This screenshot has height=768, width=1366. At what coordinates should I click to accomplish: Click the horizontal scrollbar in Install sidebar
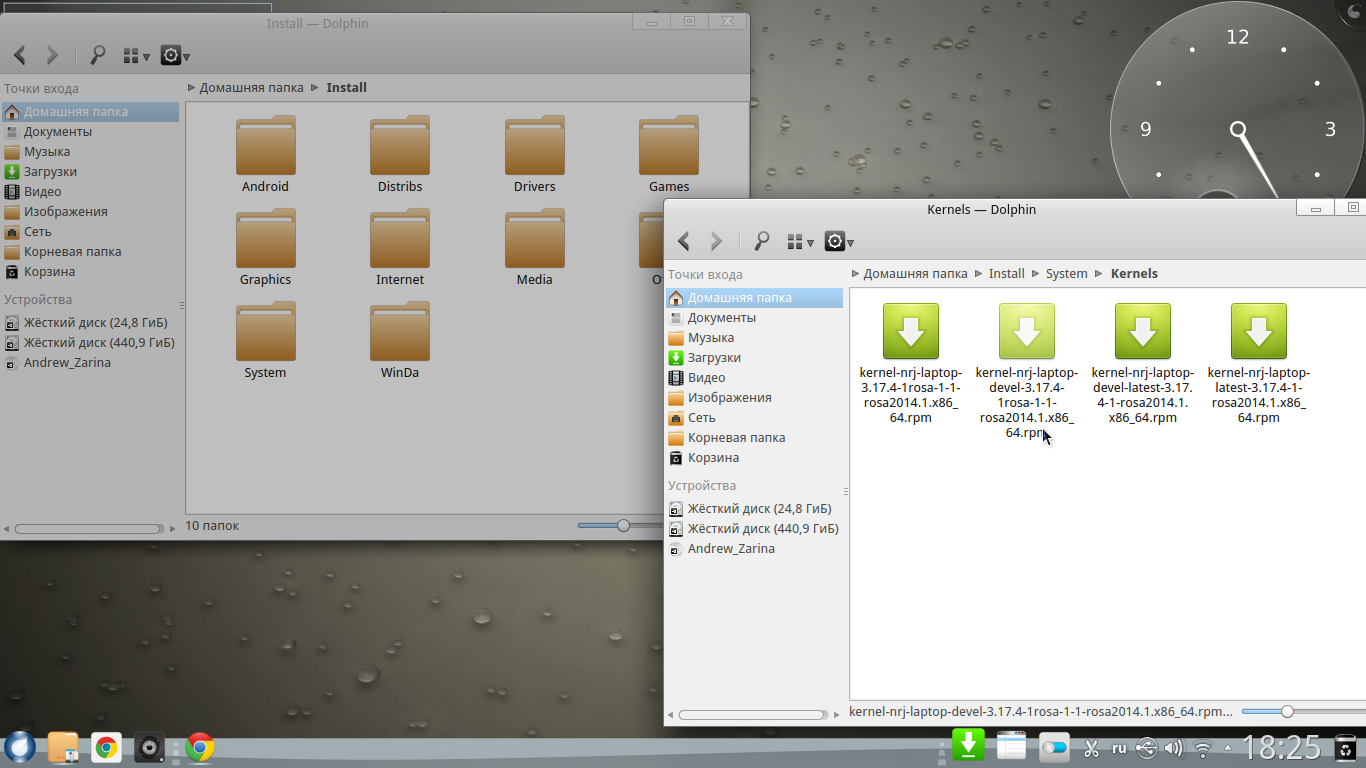tap(88, 528)
